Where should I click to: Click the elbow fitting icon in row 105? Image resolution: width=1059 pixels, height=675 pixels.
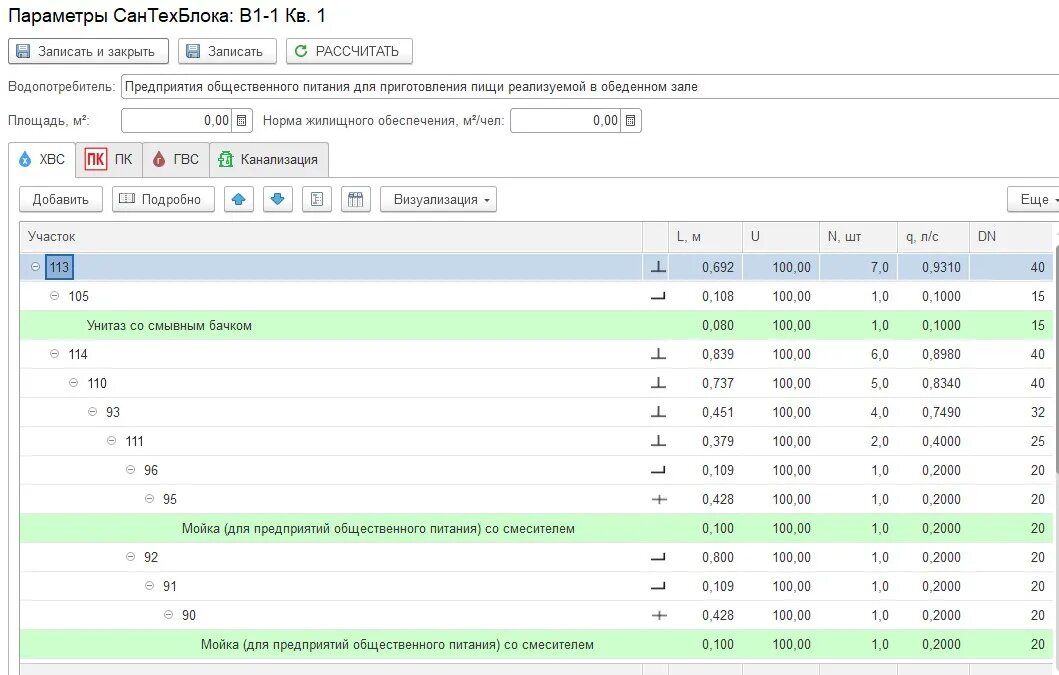point(658,297)
